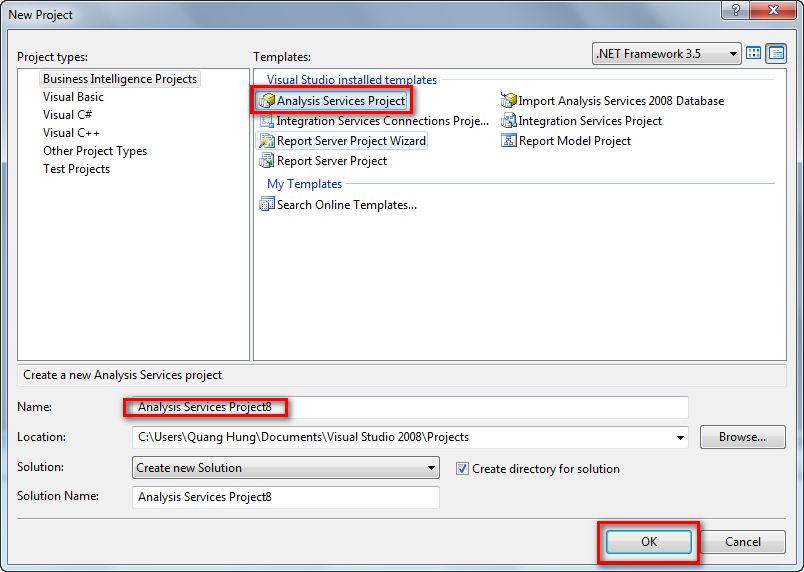Click the Report Server Project label
Viewport: 804px width, 572px height.
pos(332,161)
